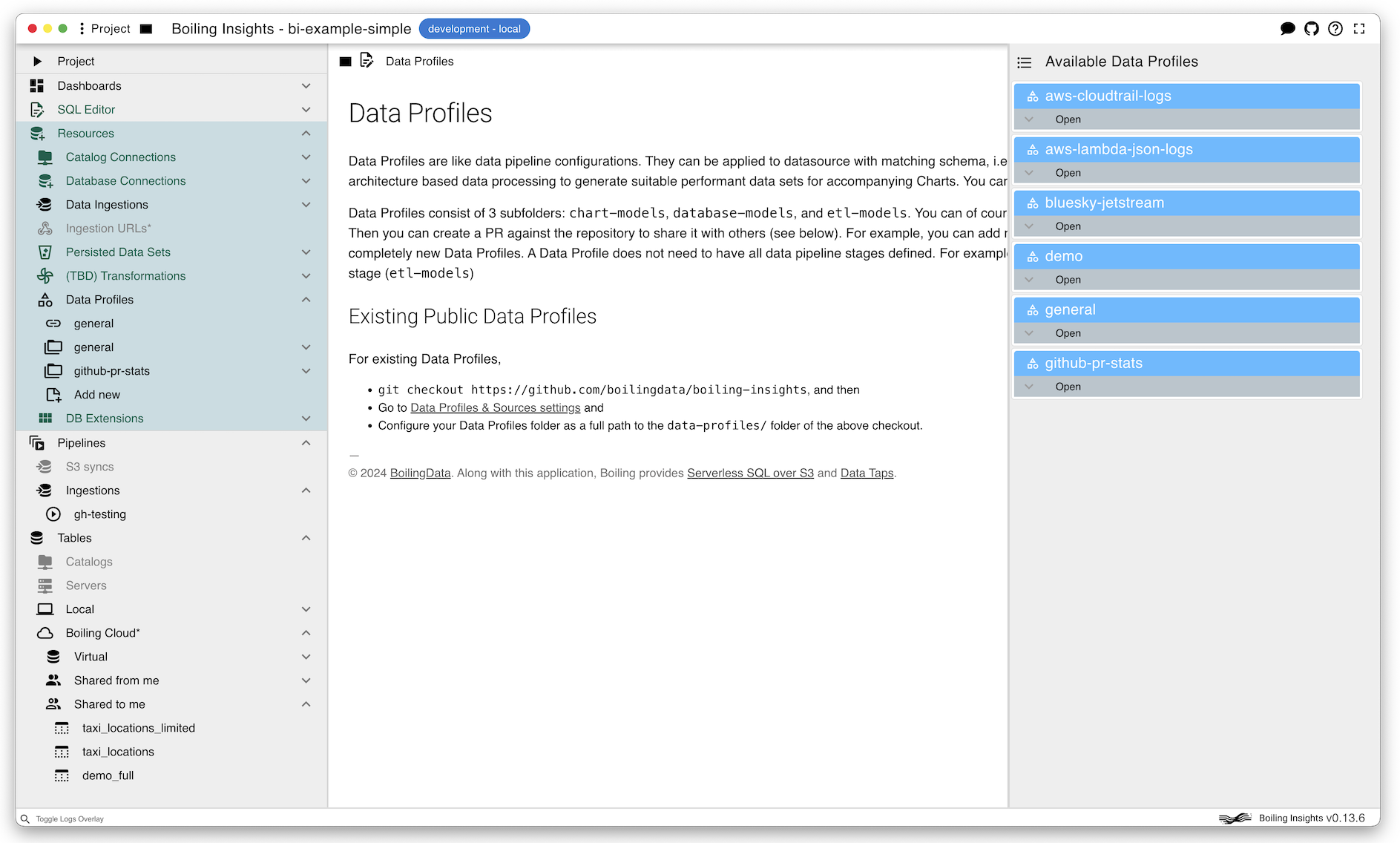Select the taxi_locations shared table
This screenshot has width=1400, height=843.
[118, 751]
